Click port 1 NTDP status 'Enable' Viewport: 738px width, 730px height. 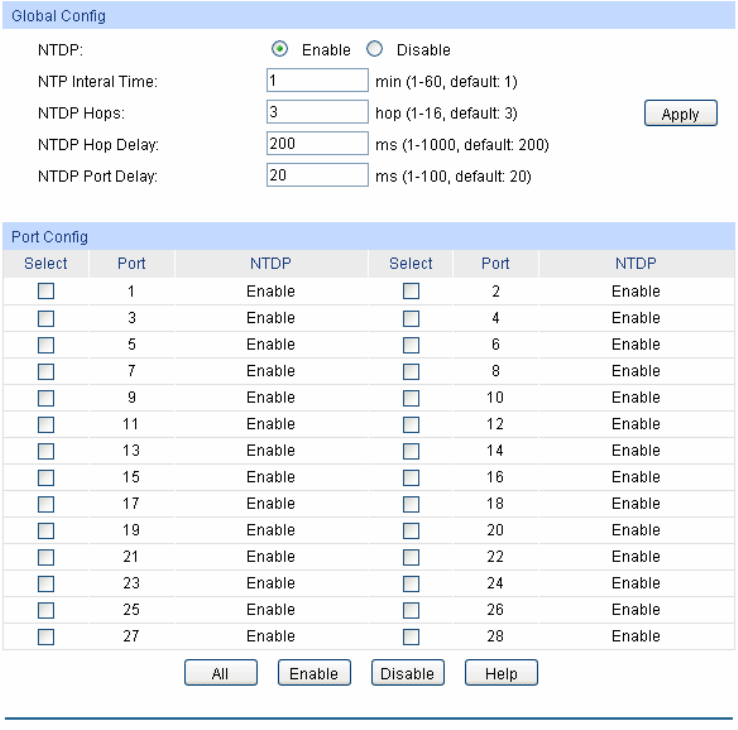click(x=271, y=291)
